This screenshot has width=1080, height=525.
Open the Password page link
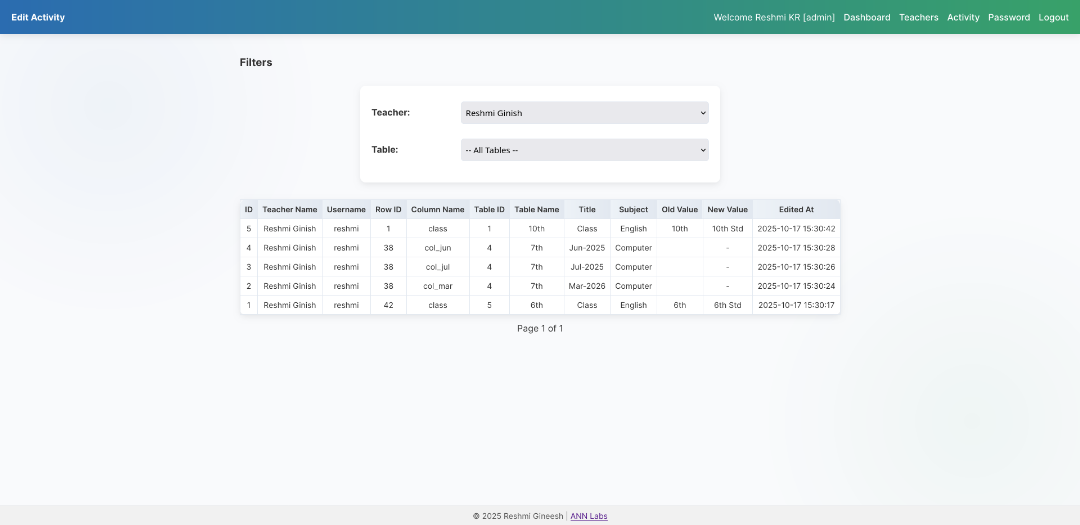click(1008, 17)
